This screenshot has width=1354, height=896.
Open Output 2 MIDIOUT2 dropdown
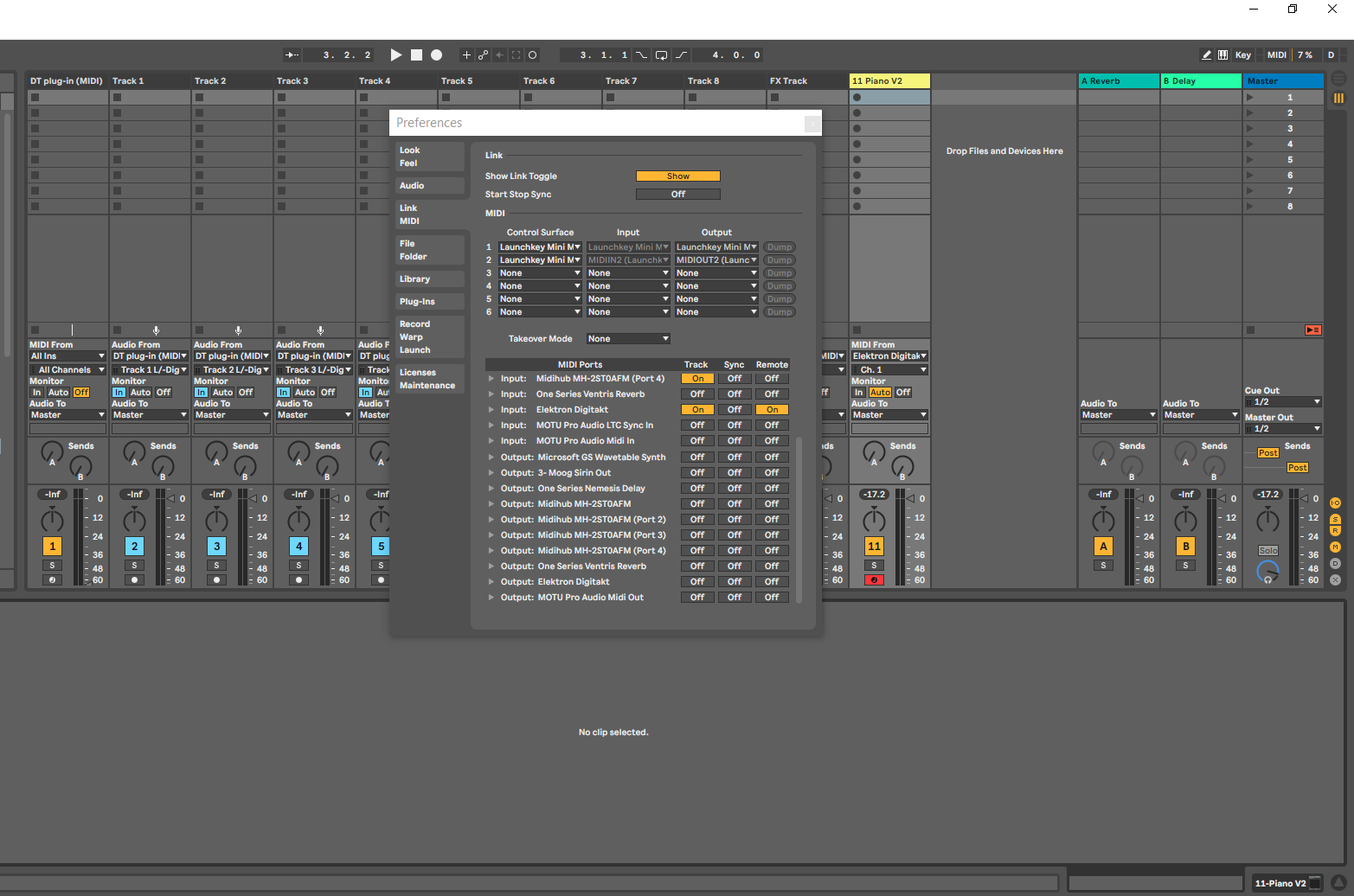[716, 259]
